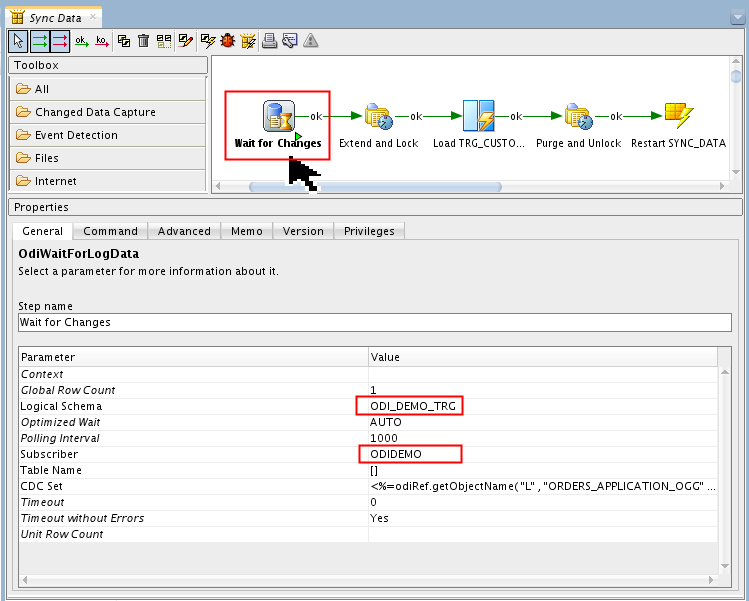
Task: Click the red 'ko' link tool
Action: click(102, 41)
